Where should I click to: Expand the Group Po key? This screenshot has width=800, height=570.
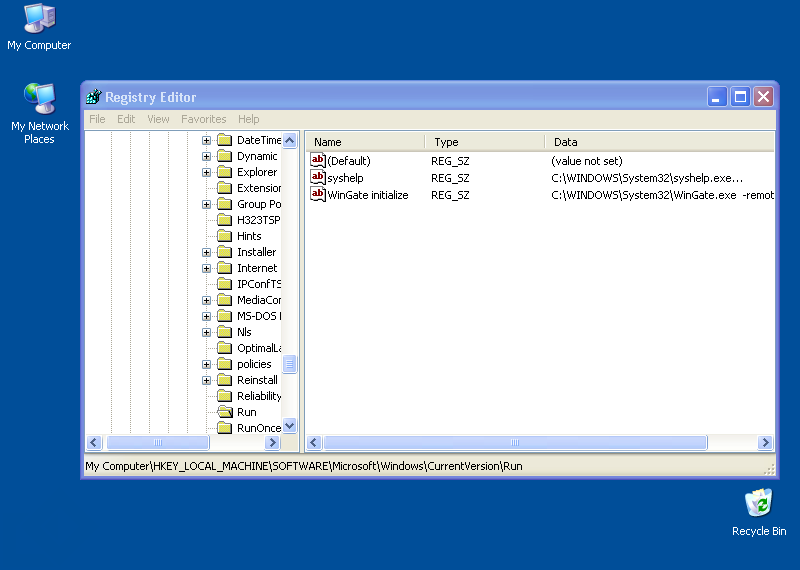(x=206, y=205)
